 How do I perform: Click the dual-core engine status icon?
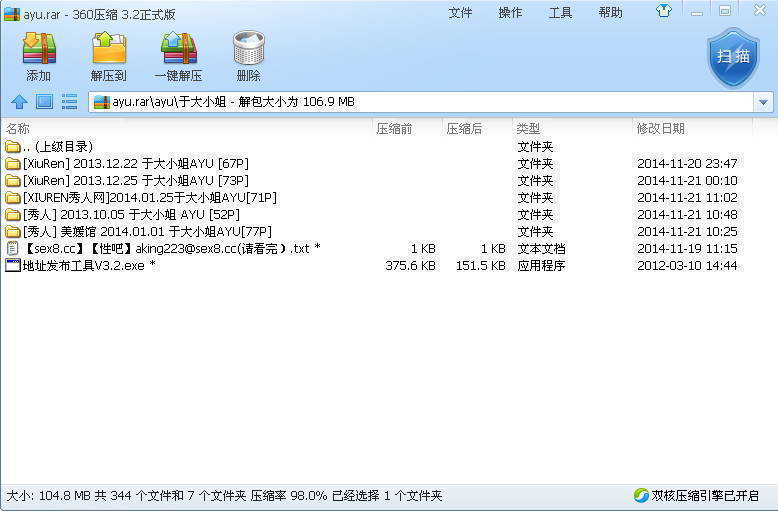coord(641,495)
